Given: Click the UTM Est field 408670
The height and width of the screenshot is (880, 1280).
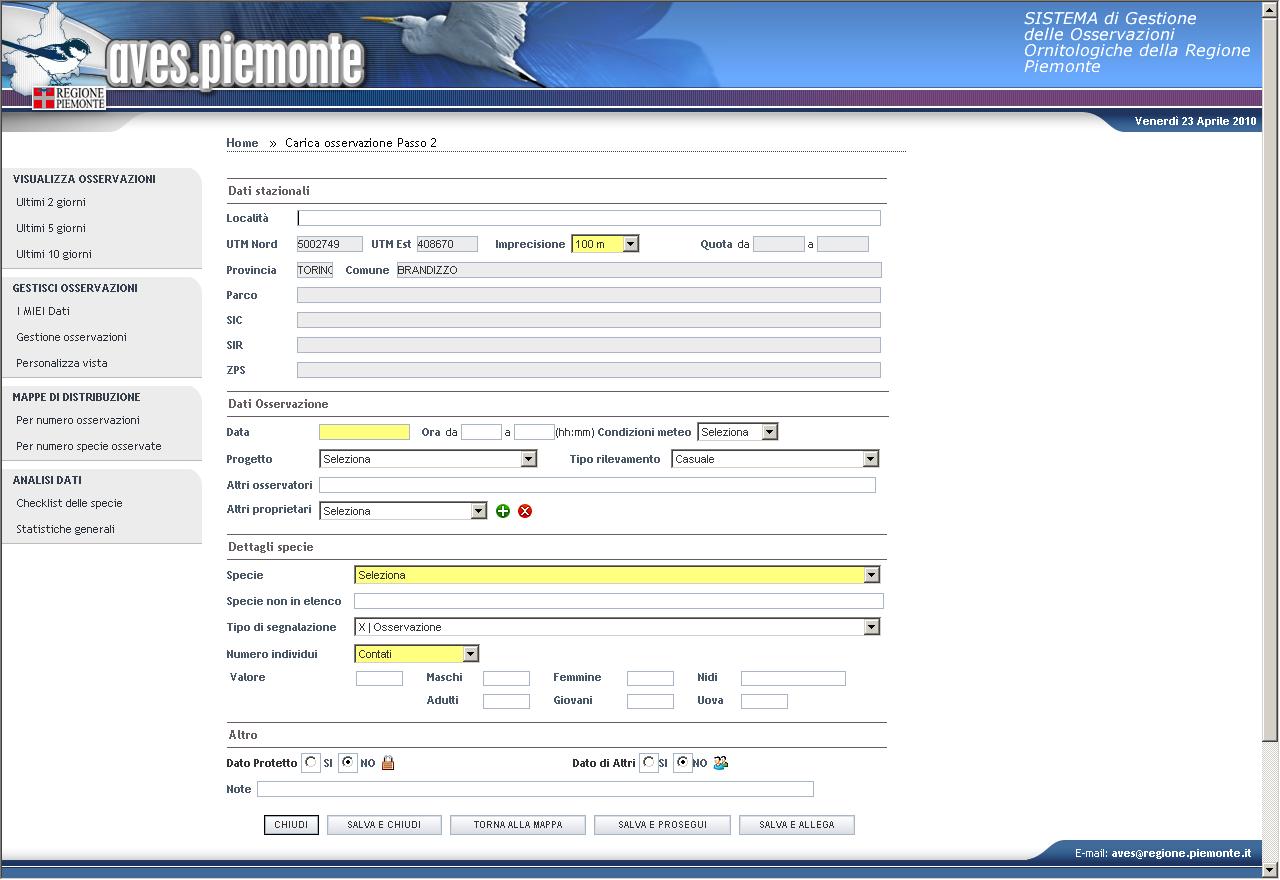Looking at the screenshot, I should pos(447,244).
